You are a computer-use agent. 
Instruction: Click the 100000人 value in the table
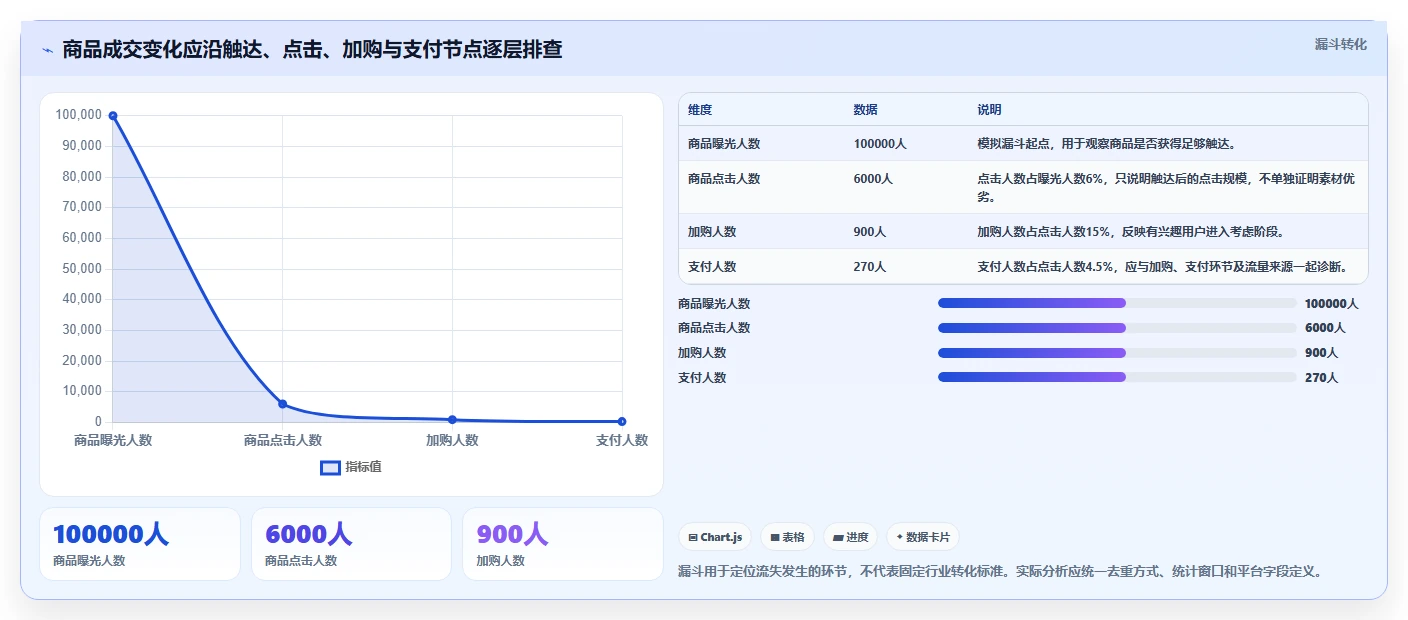pyautogui.click(x=880, y=144)
